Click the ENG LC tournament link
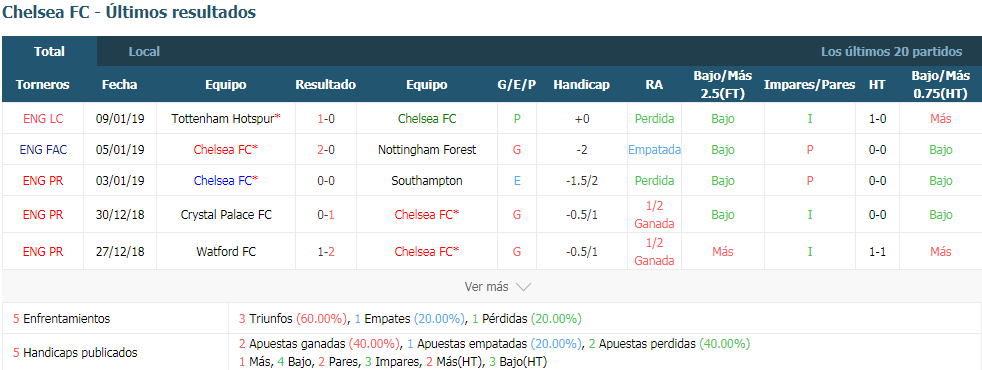Screen dimensions: 982x370 (x=43, y=118)
